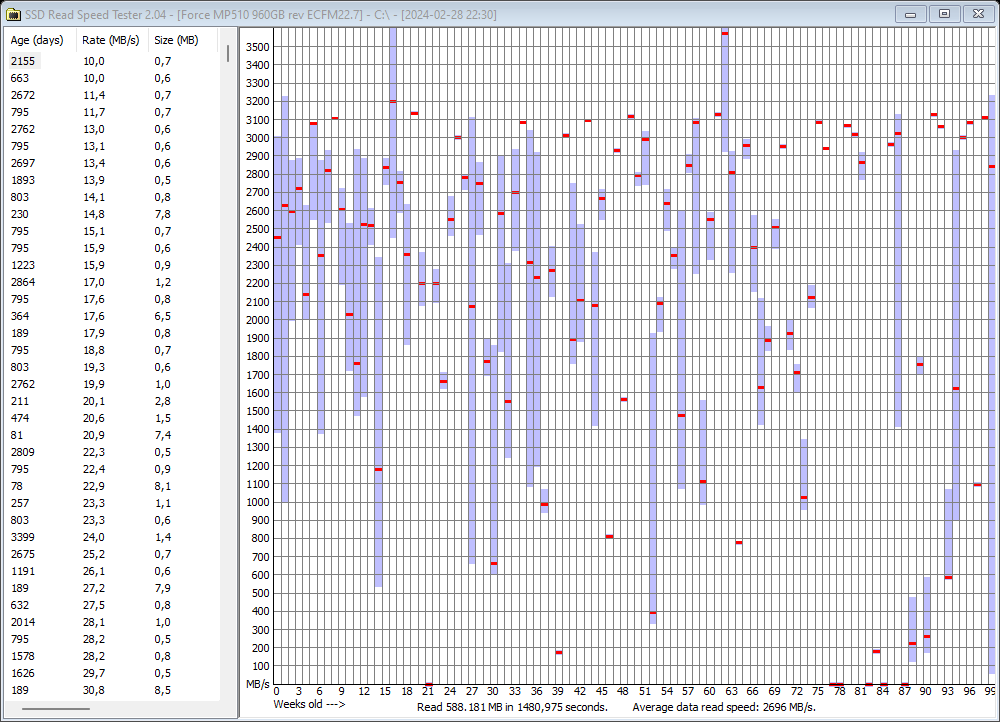Click the 'Weeks old --->' axis label
This screenshot has width=1000, height=722.
(309, 704)
